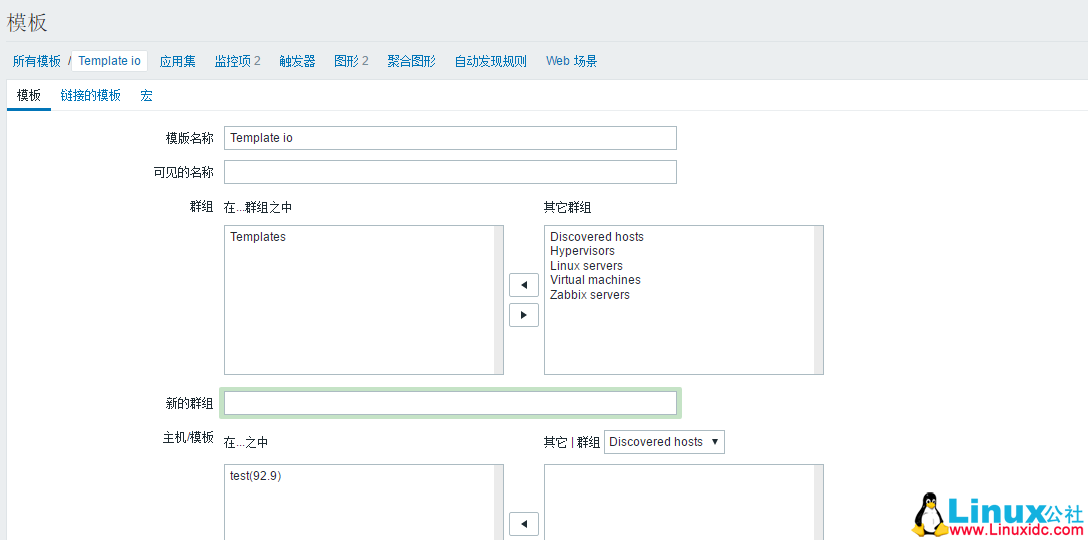Select test(92.9) in the hosts list
This screenshot has width=1088, height=540.
(255, 476)
